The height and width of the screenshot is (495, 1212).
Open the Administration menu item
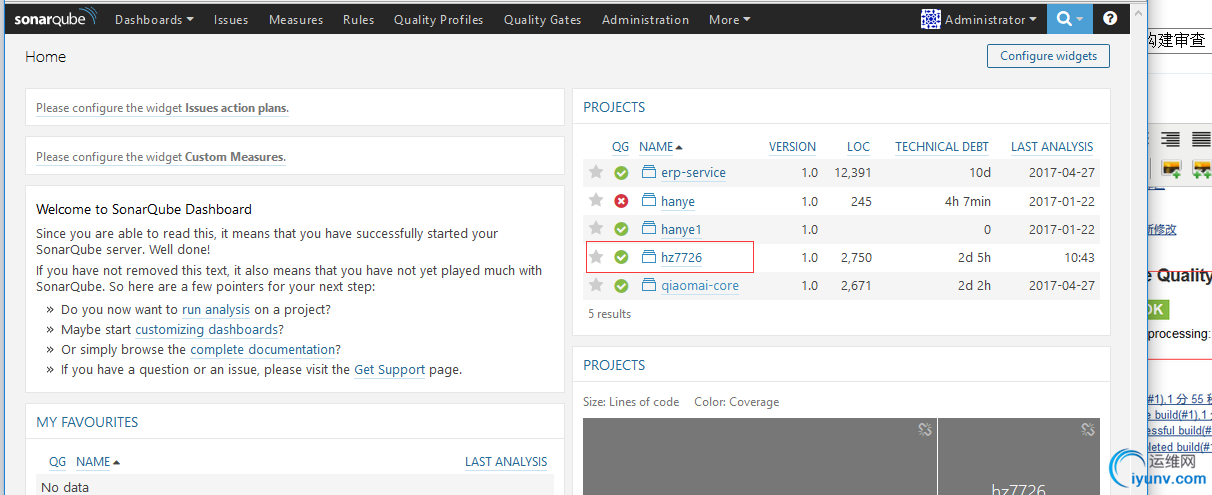click(645, 19)
